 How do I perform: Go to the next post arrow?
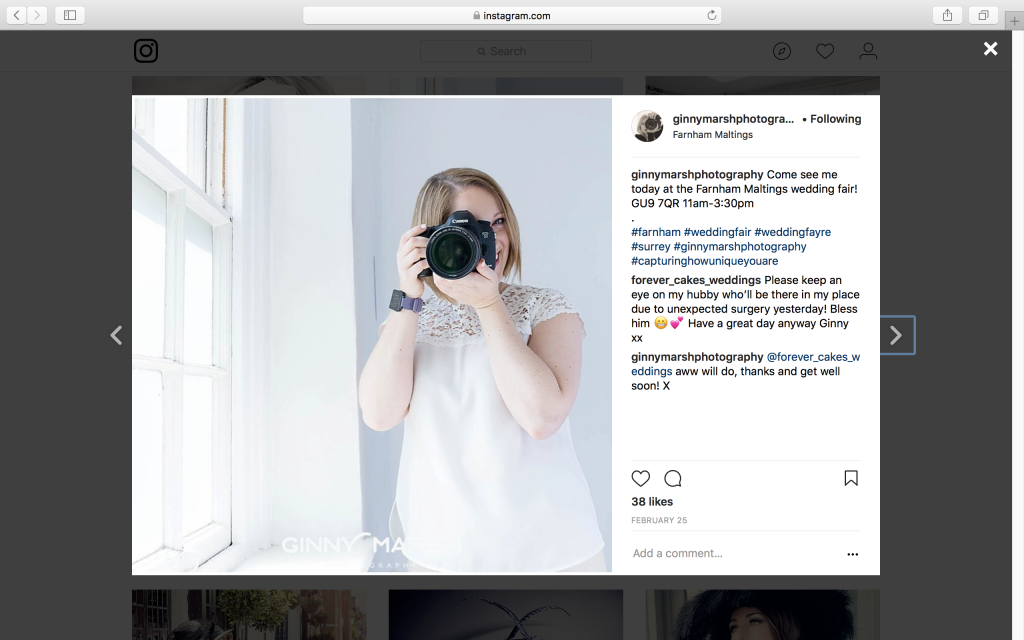tap(895, 335)
